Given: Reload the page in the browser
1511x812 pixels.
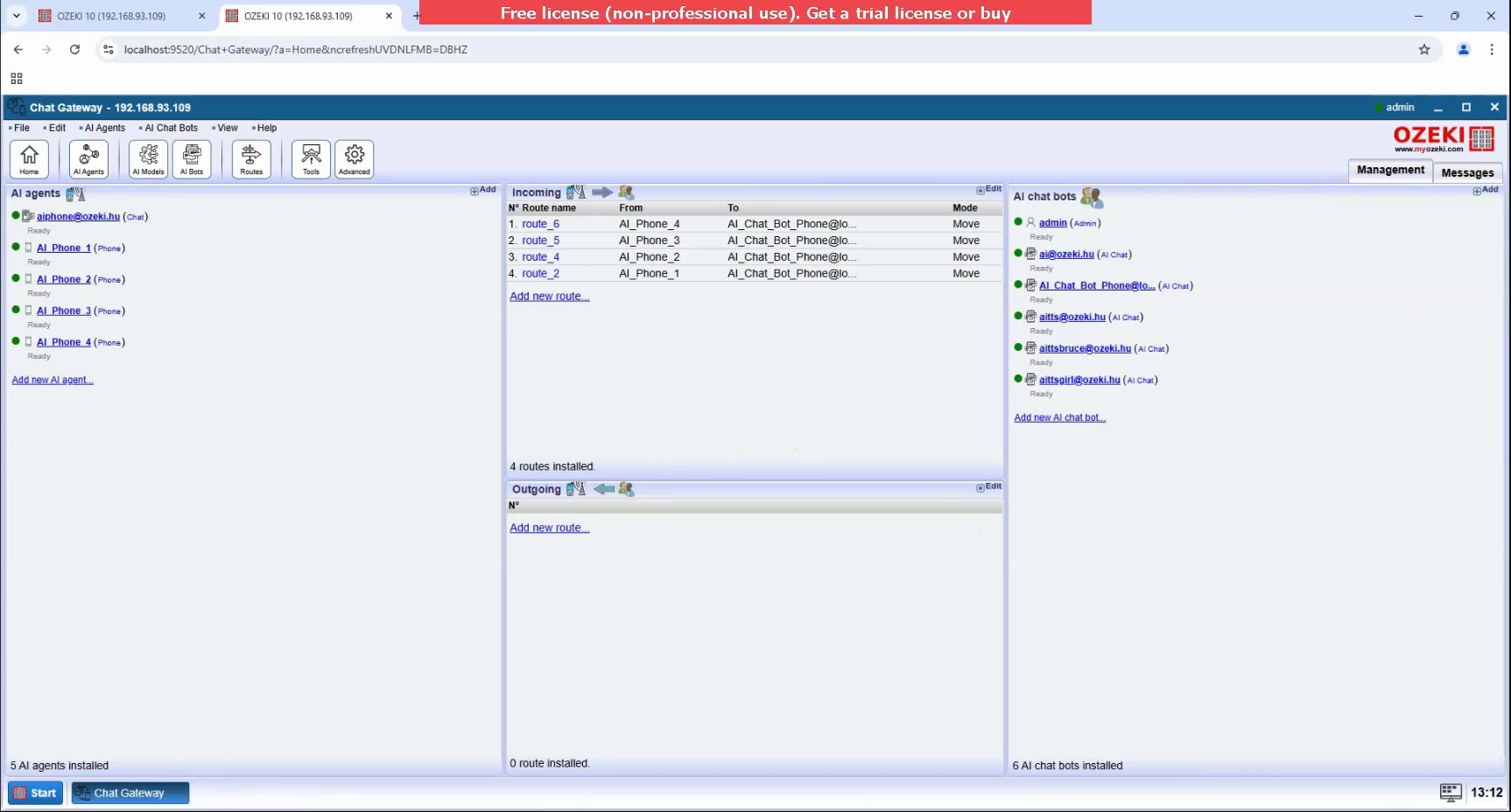Looking at the screenshot, I should [75, 50].
